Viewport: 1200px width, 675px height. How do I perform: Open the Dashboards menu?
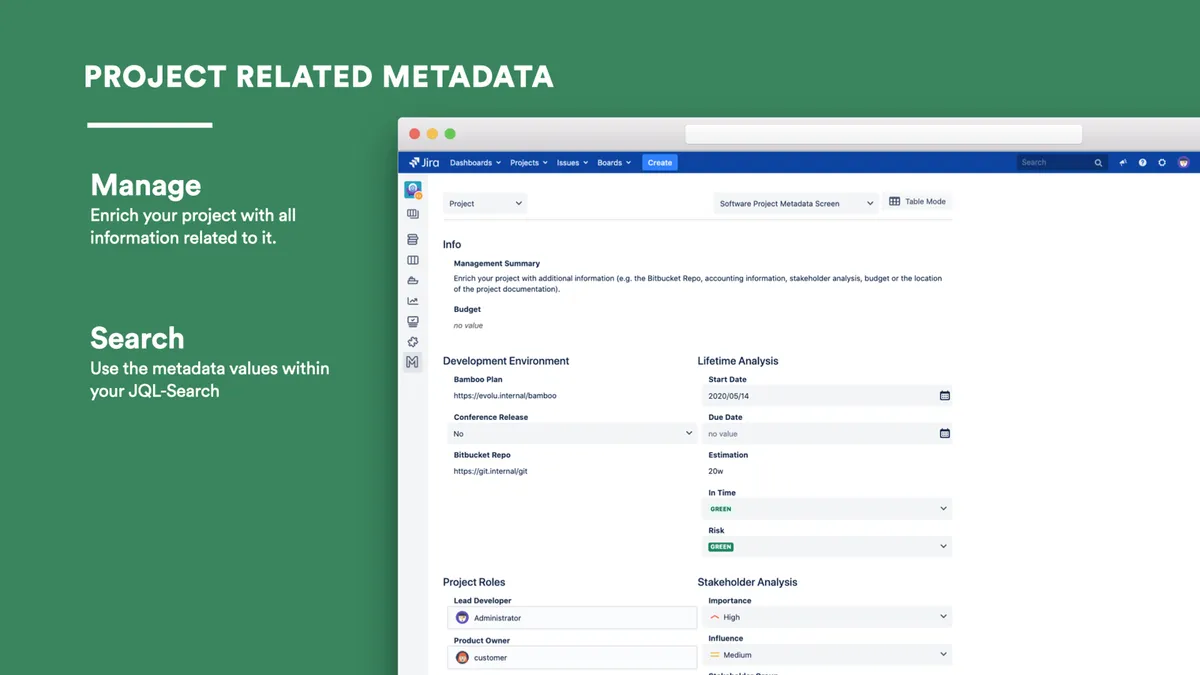click(x=475, y=162)
